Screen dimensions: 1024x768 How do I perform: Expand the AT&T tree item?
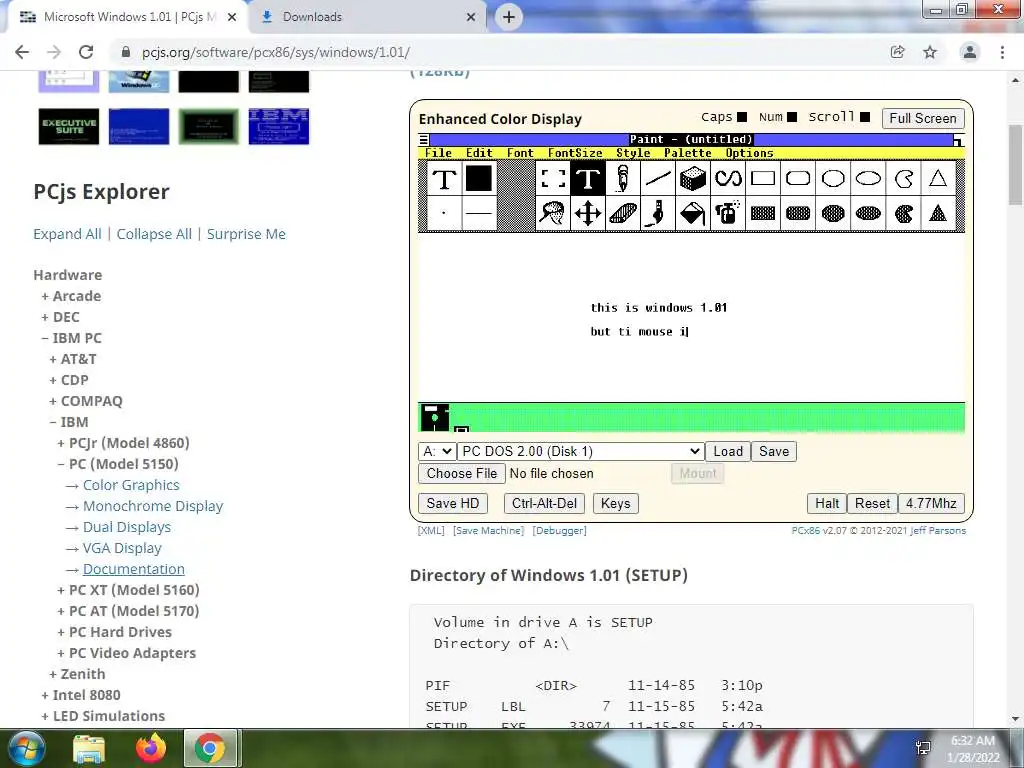click(72, 359)
